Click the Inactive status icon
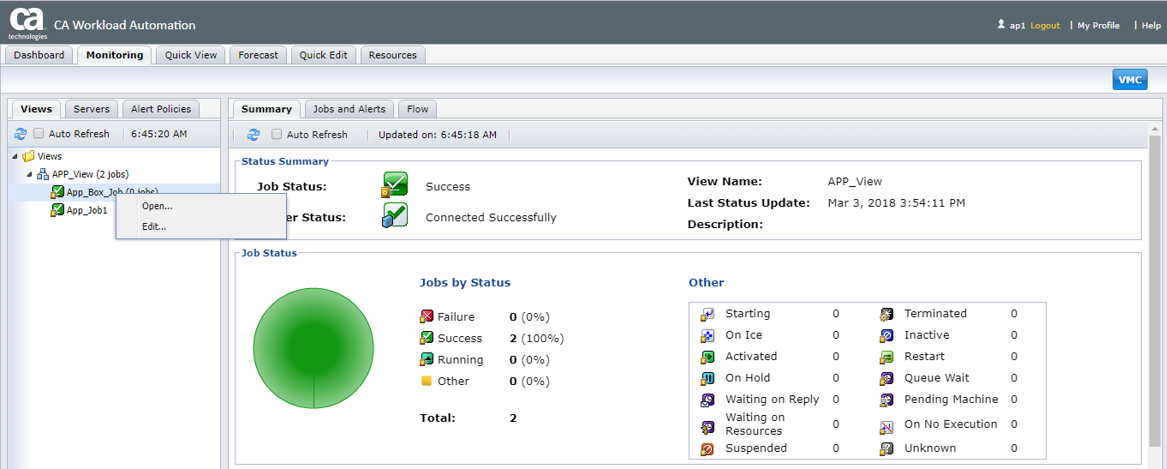Viewport: 1167px width, 469px height. pyautogui.click(x=886, y=336)
